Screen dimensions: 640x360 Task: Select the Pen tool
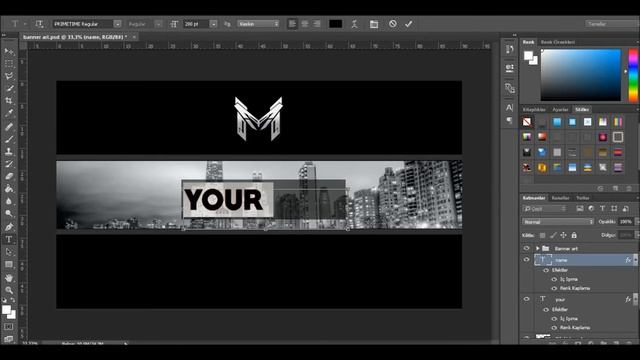9,227
